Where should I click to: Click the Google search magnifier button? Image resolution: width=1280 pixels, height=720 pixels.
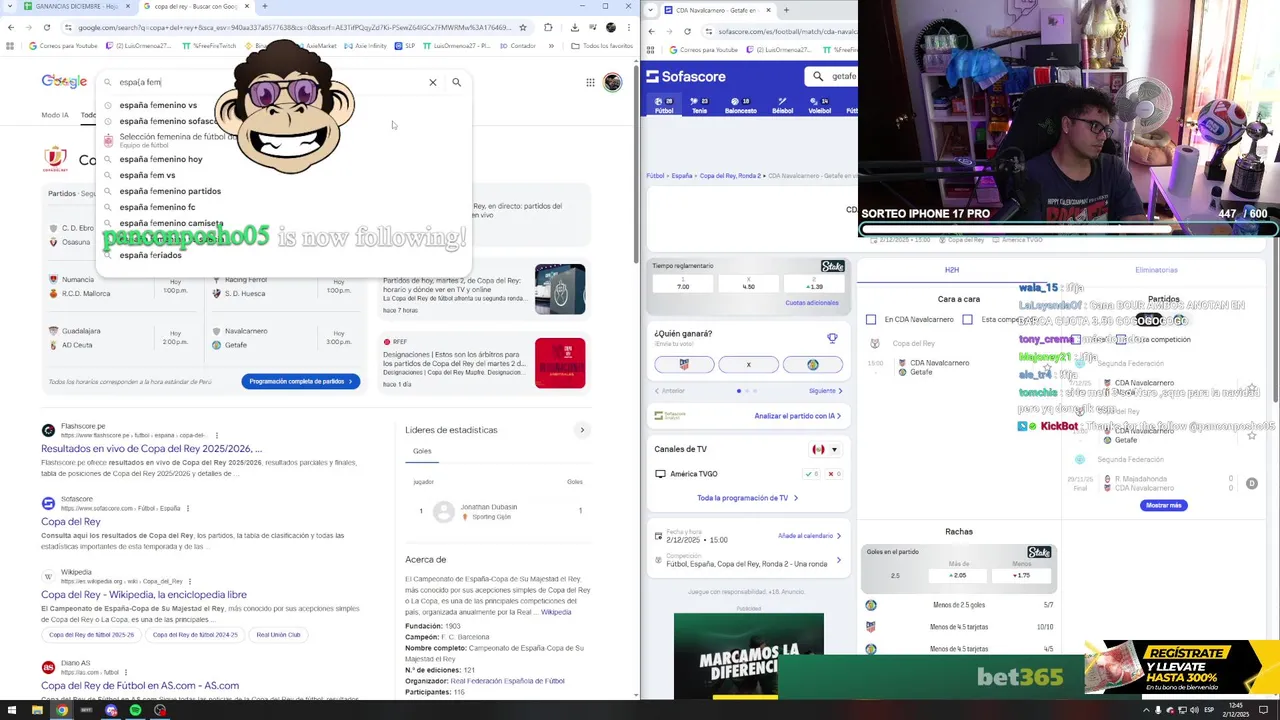pos(456,82)
